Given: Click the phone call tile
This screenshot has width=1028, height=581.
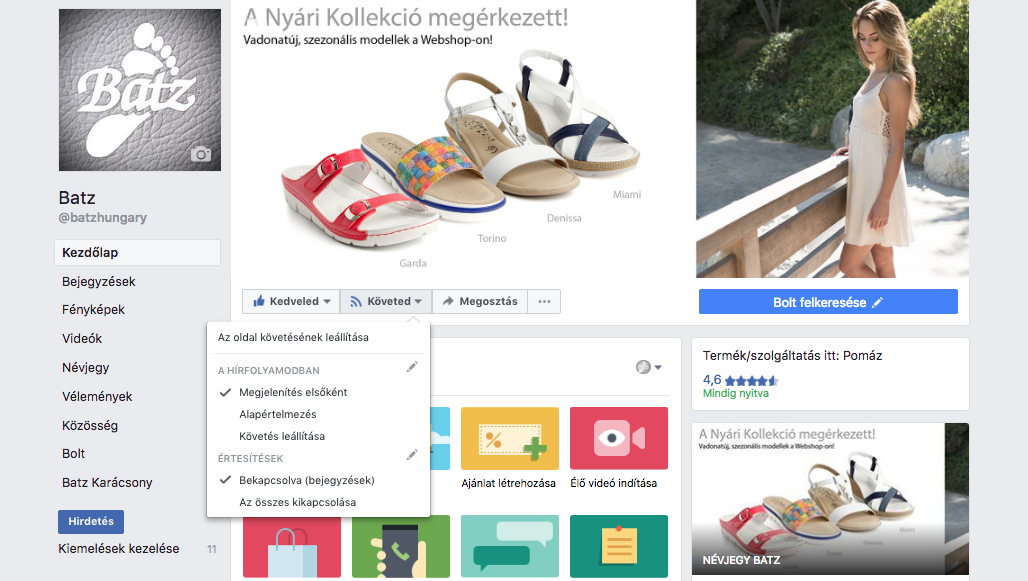Looking at the screenshot, I should (x=401, y=546).
